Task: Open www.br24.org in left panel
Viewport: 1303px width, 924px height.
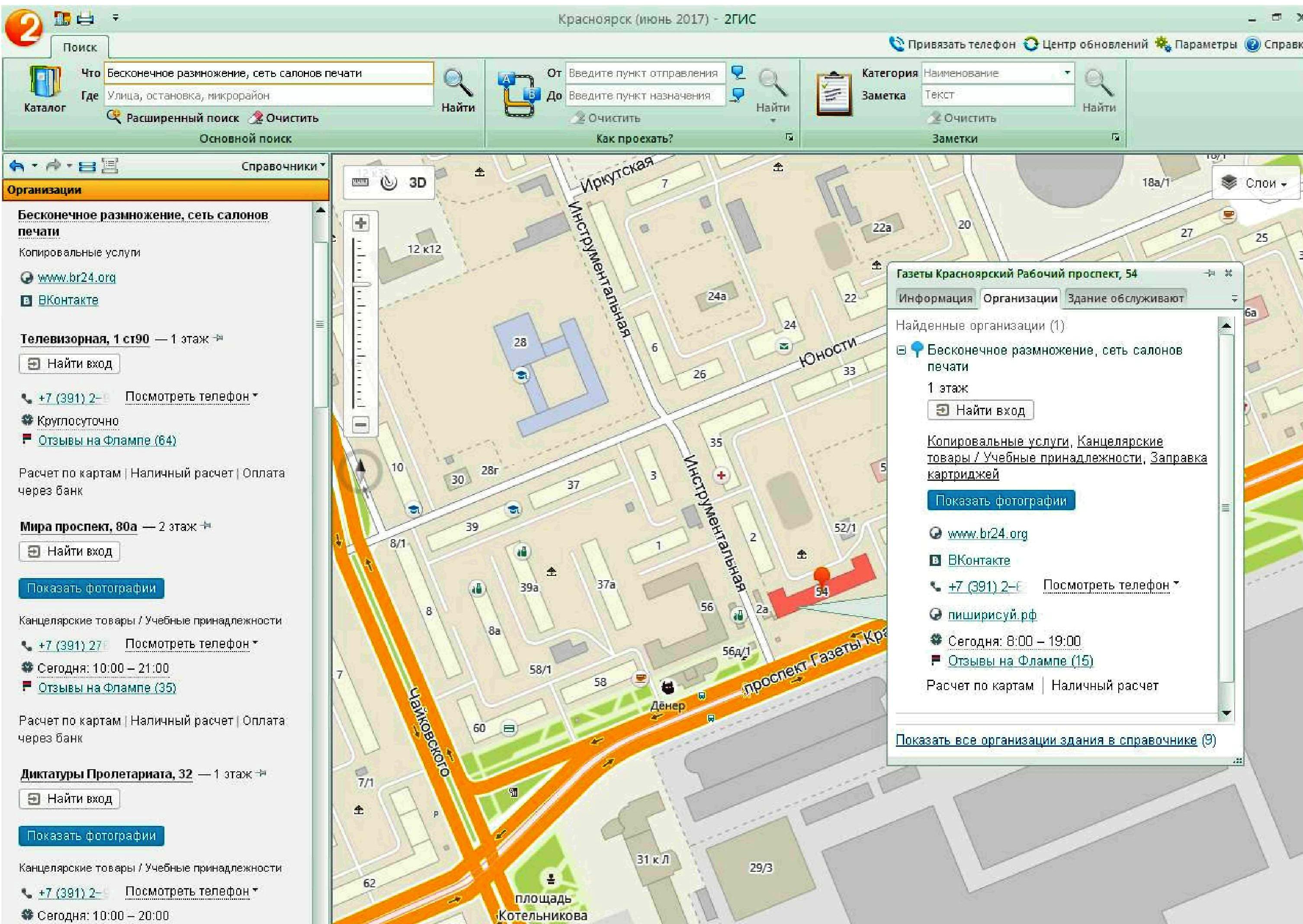Action: coord(76,277)
